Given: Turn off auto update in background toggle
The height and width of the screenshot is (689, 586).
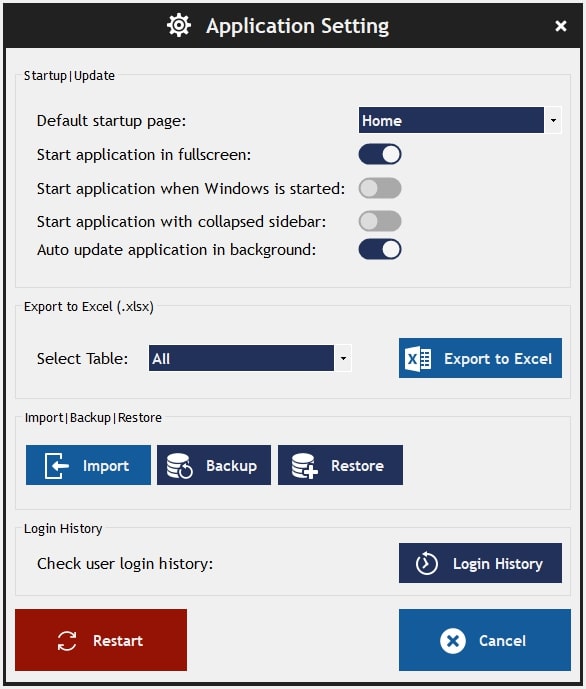Looking at the screenshot, I should point(380,249).
